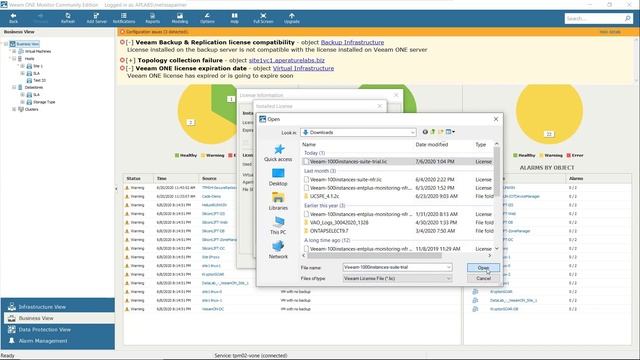Go to Desktop in Open dialog
640x360 pixels.
coord(278,178)
